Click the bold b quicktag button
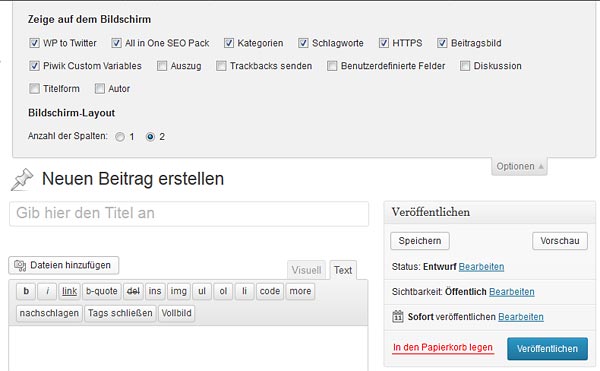Viewport: 600px width, 371px height. click(26, 291)
